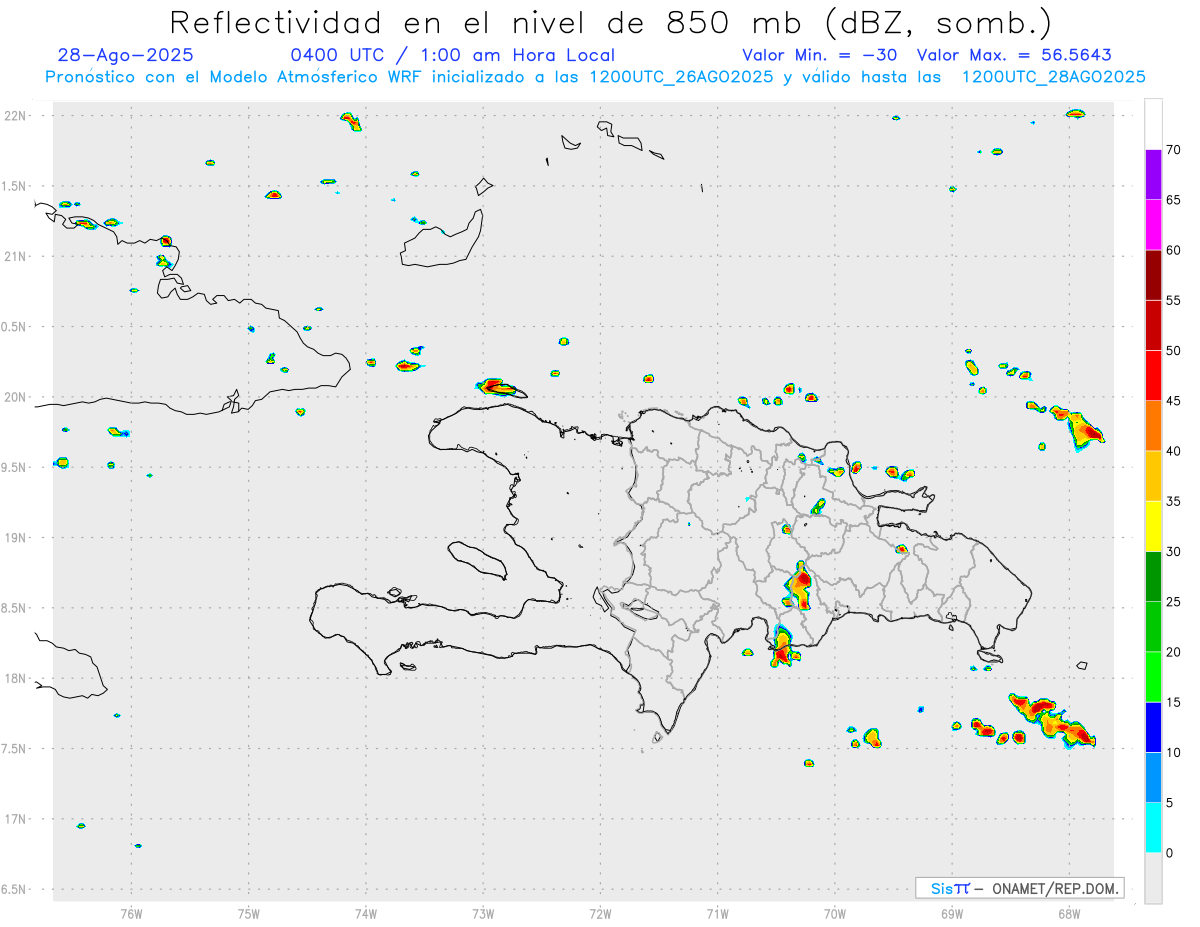Click the cyan 0-5 dBZ color swatch
This screenshot has width=1200, height=927.
pyautogui.click(x=1153, y=828)
